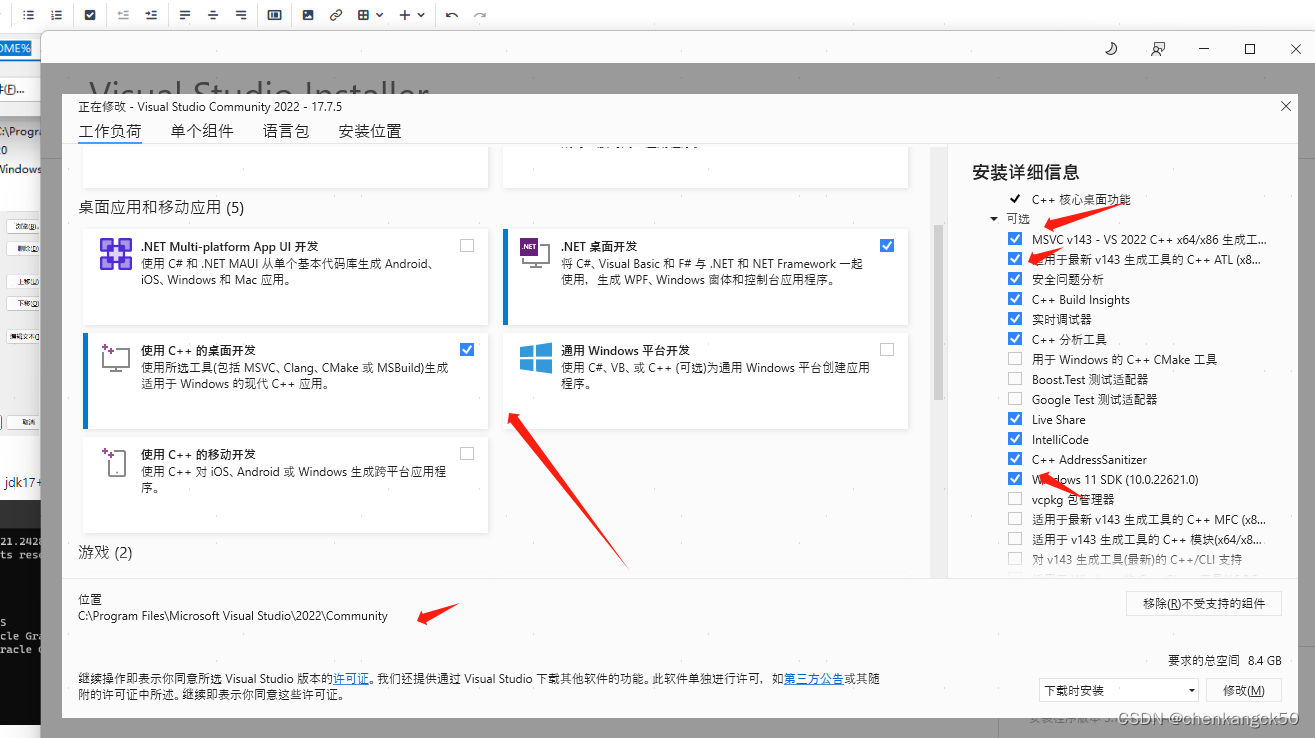Viewport: 1315px width, 738px height.
Task: Open the 第三方公告 link
Action: point(814,678)
